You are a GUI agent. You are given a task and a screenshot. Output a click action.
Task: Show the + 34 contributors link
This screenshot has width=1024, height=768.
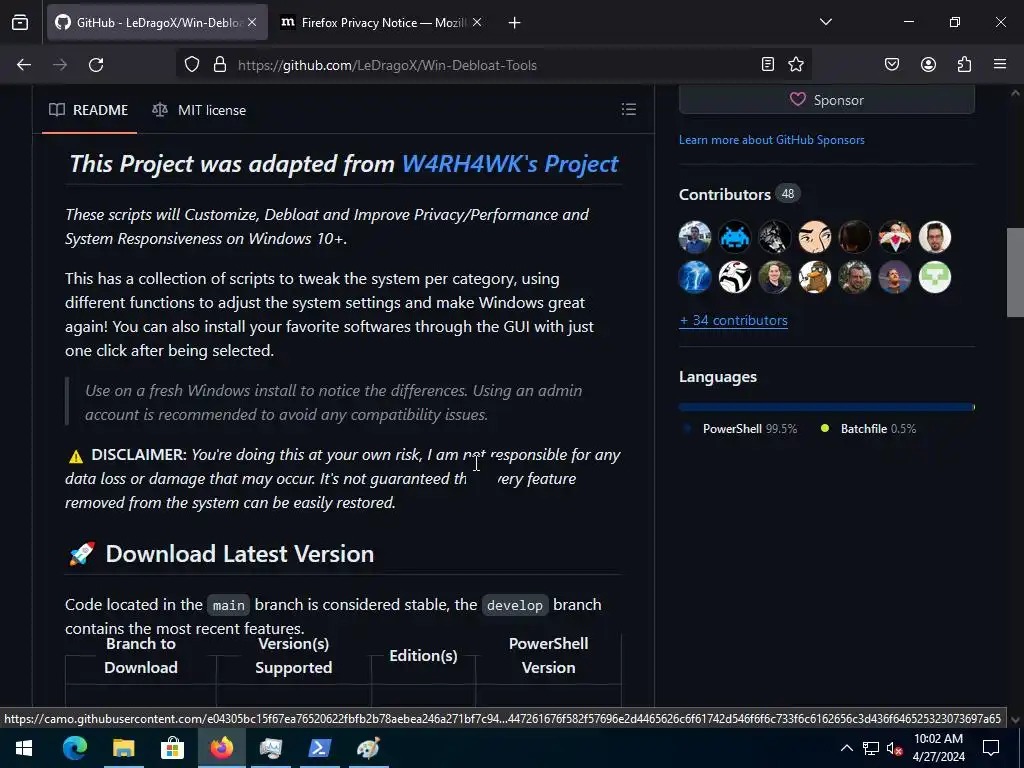733,320
